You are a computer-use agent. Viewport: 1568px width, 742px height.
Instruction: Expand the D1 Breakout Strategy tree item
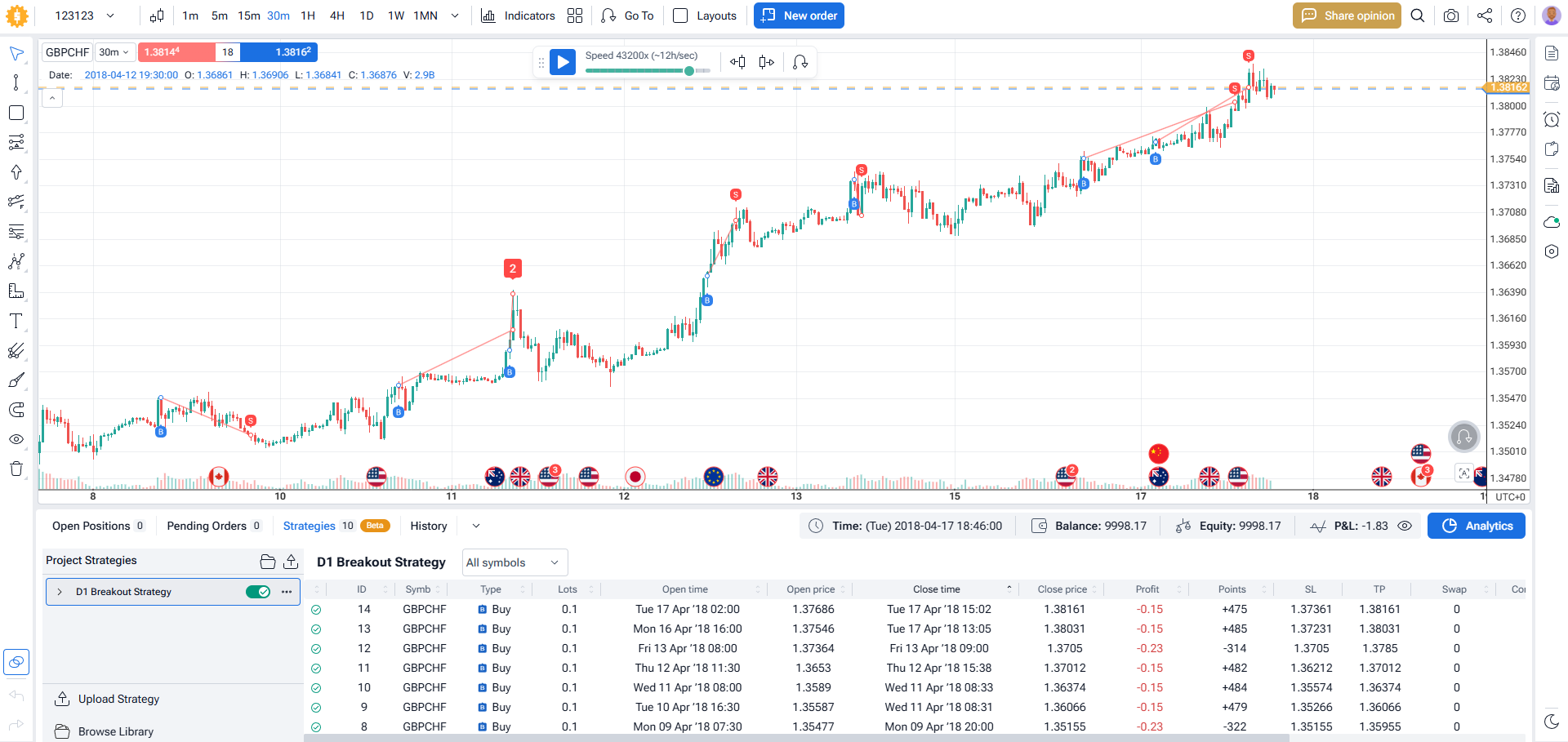click(x=60, y=592)
